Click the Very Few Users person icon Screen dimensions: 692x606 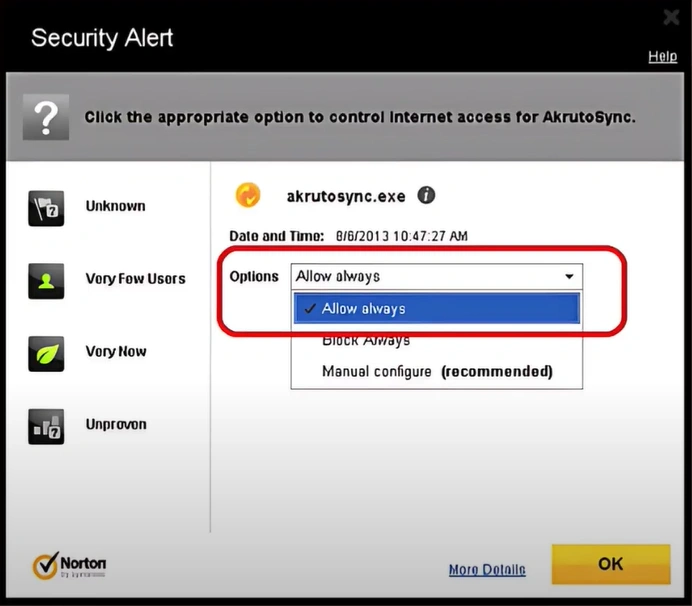(46, 281)
